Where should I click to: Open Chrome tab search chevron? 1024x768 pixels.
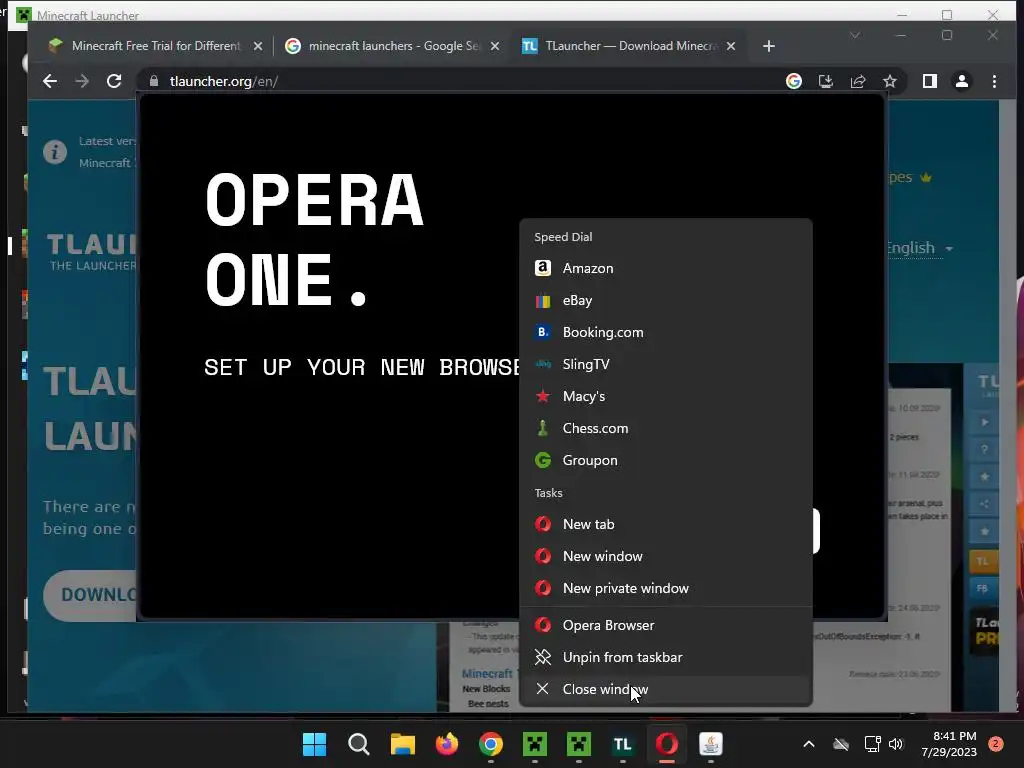(855, 35)
